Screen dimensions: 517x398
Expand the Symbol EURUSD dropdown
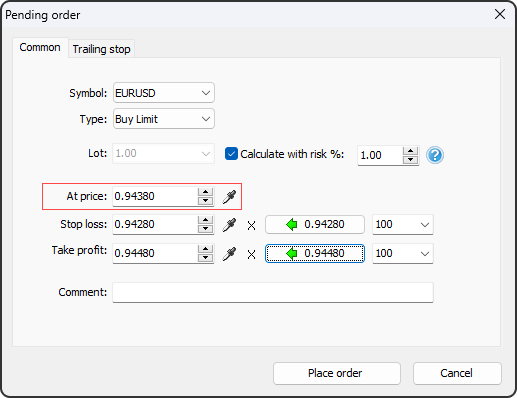coord(164,93)
